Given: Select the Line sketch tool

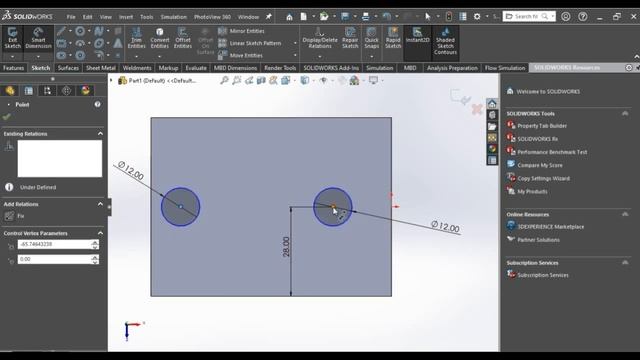Looking at the screenshot, I should pyautogui.click(x=61, y=31).
